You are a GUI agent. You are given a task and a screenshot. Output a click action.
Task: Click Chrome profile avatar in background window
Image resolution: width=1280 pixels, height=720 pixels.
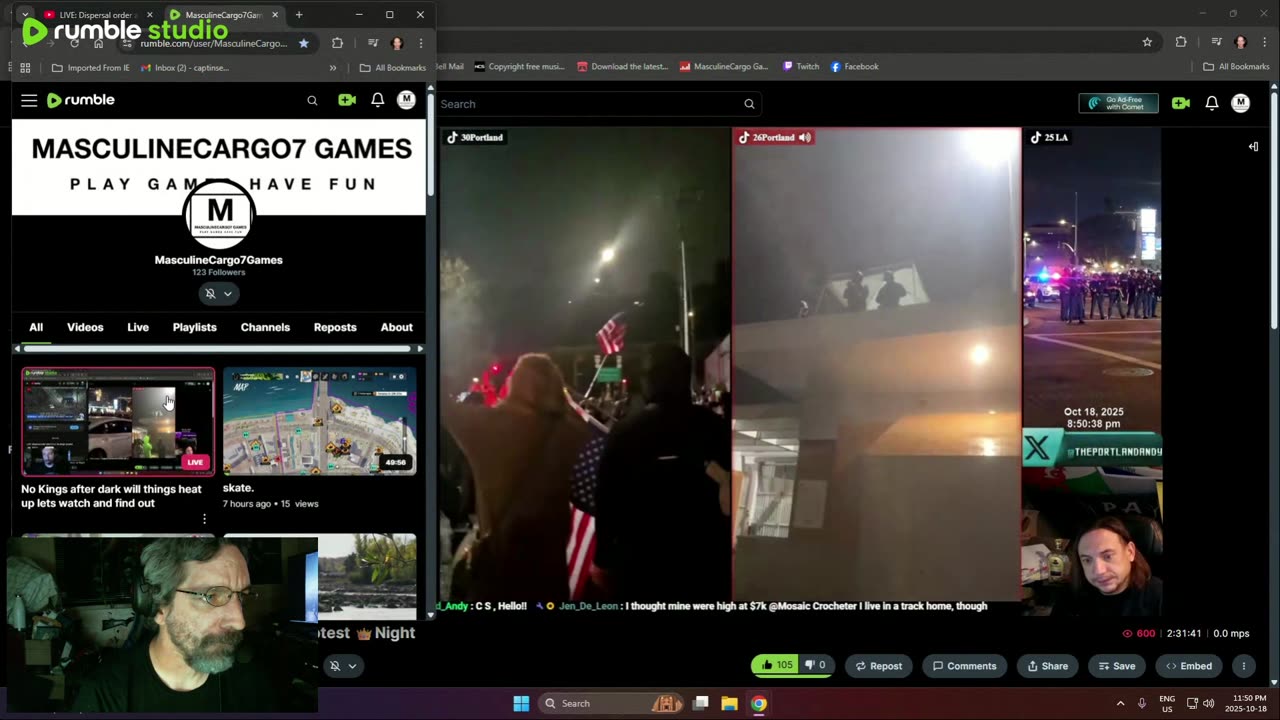1241,42
